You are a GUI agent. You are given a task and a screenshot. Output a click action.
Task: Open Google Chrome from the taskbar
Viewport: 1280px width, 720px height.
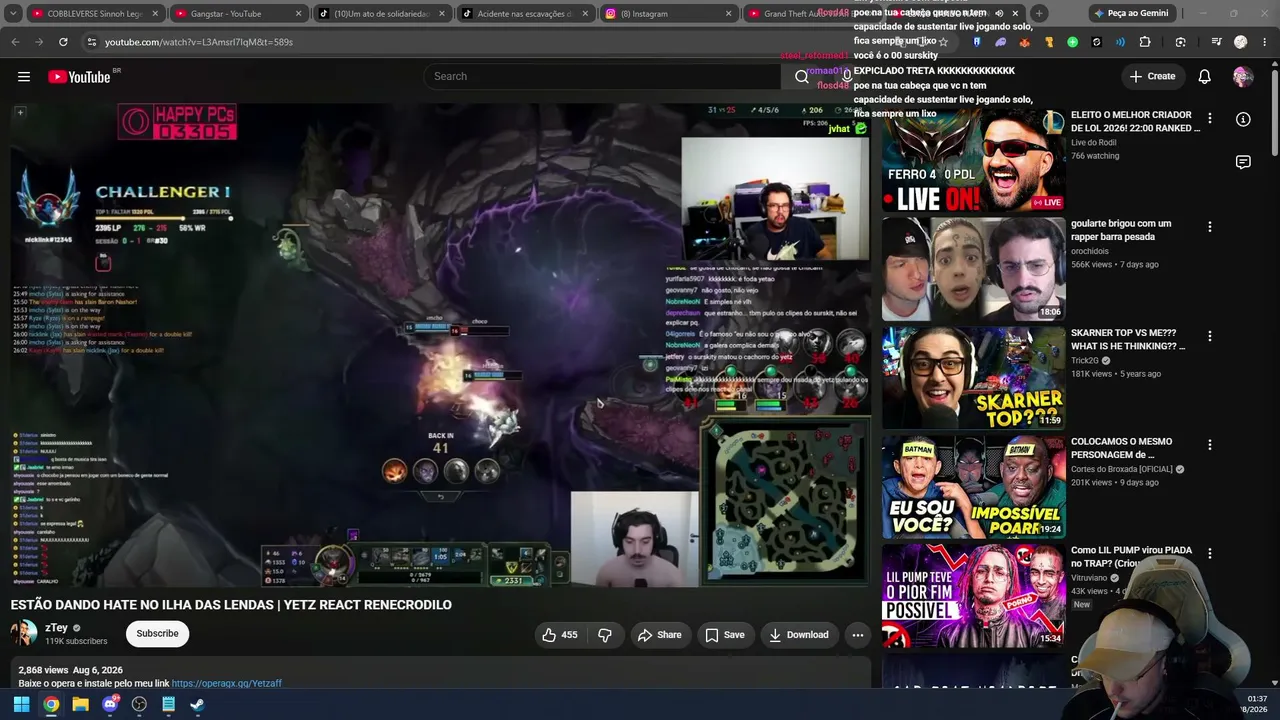click(x=51, y=704)
